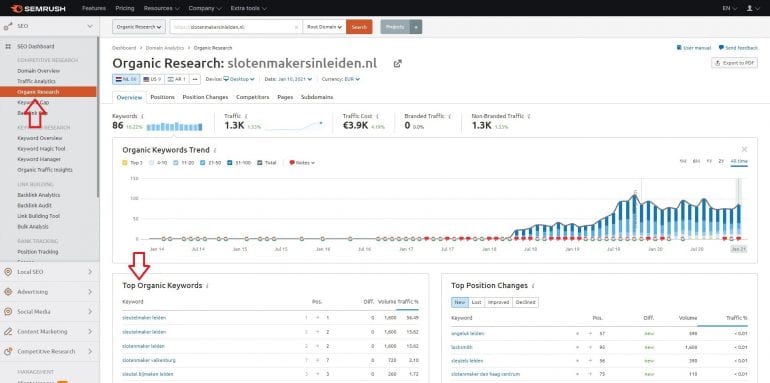Toggle the 21-50 legend checkbox

(202, 163)
